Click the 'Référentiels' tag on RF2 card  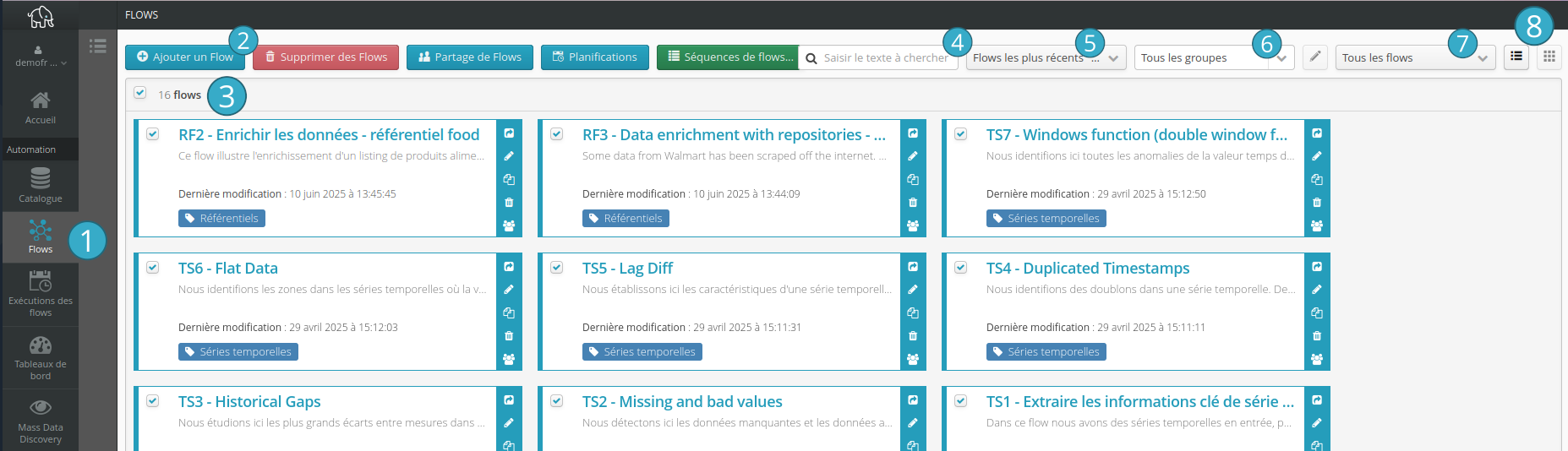pos(221,218)
